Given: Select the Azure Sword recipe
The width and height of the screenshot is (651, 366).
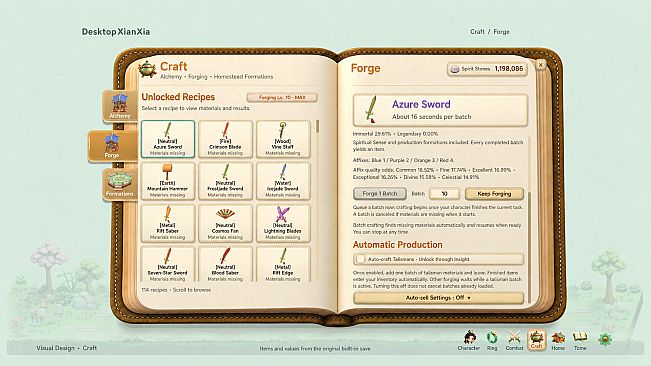Looking at the screenshot, I should coord(168,139).
